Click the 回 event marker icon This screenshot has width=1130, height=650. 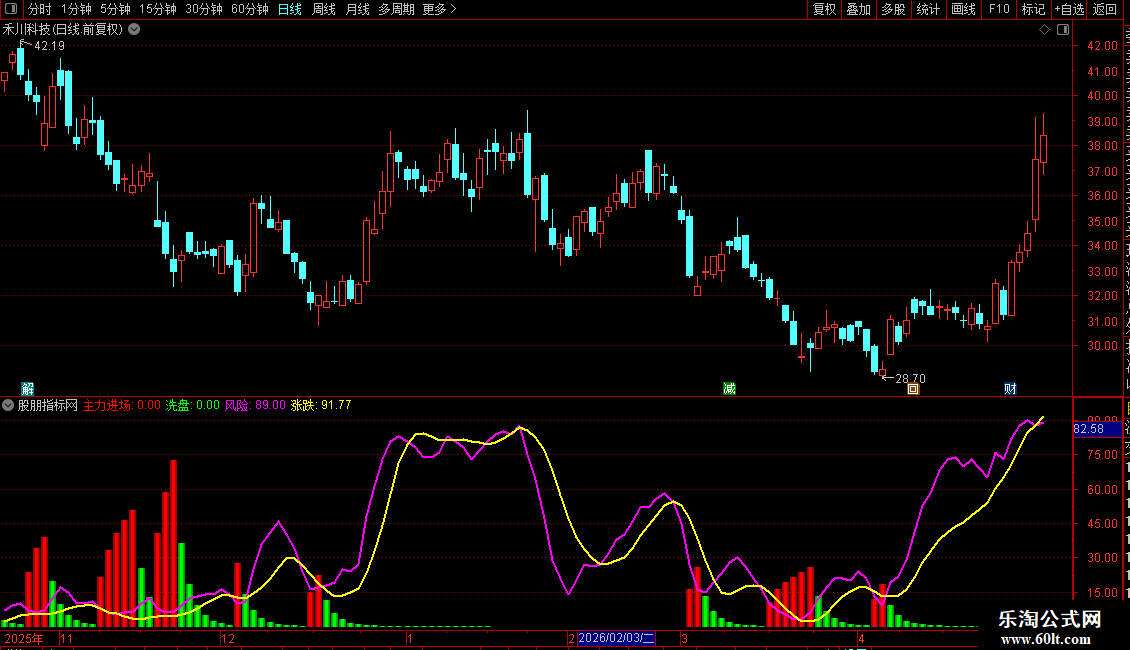coord(913,389)
